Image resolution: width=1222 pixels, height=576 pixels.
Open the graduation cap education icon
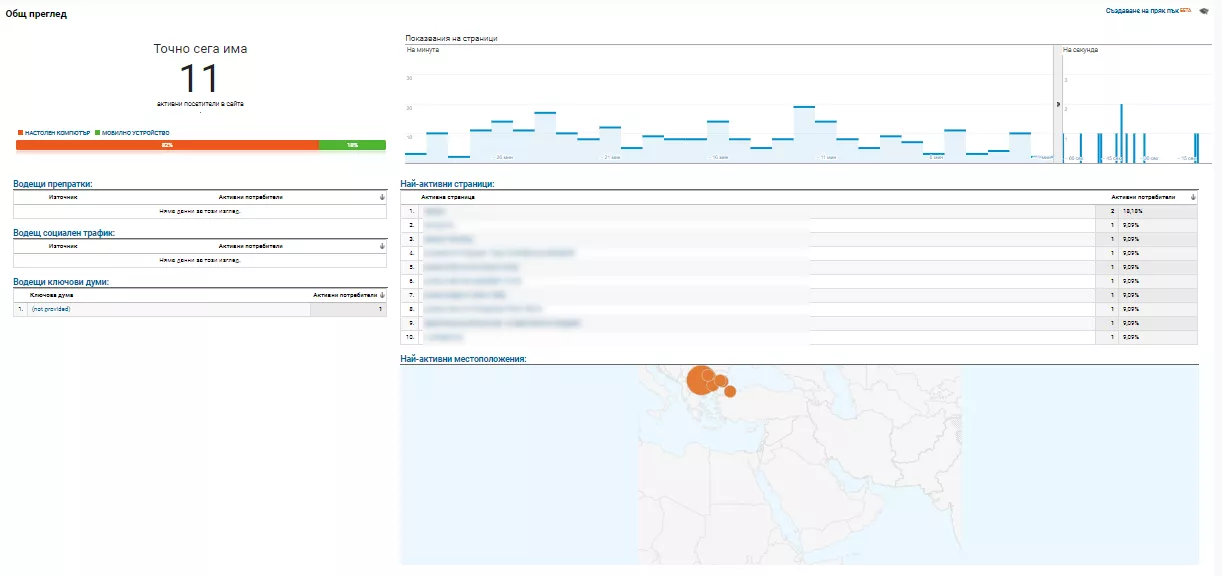1203,11
